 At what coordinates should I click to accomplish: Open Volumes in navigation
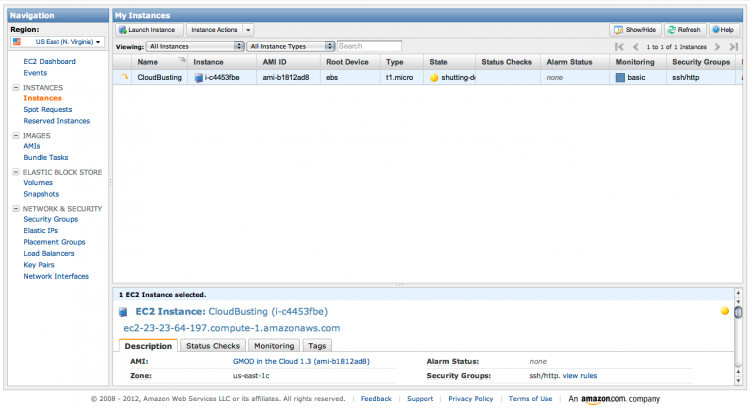pos(38,183)
